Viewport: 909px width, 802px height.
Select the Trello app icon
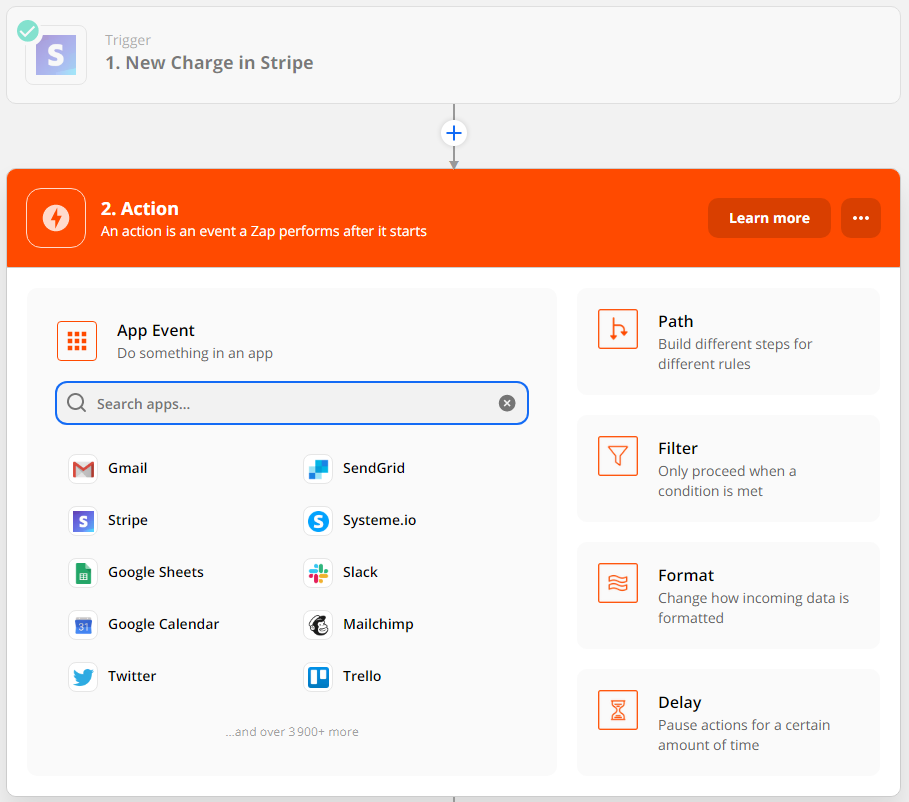[318, 677]
